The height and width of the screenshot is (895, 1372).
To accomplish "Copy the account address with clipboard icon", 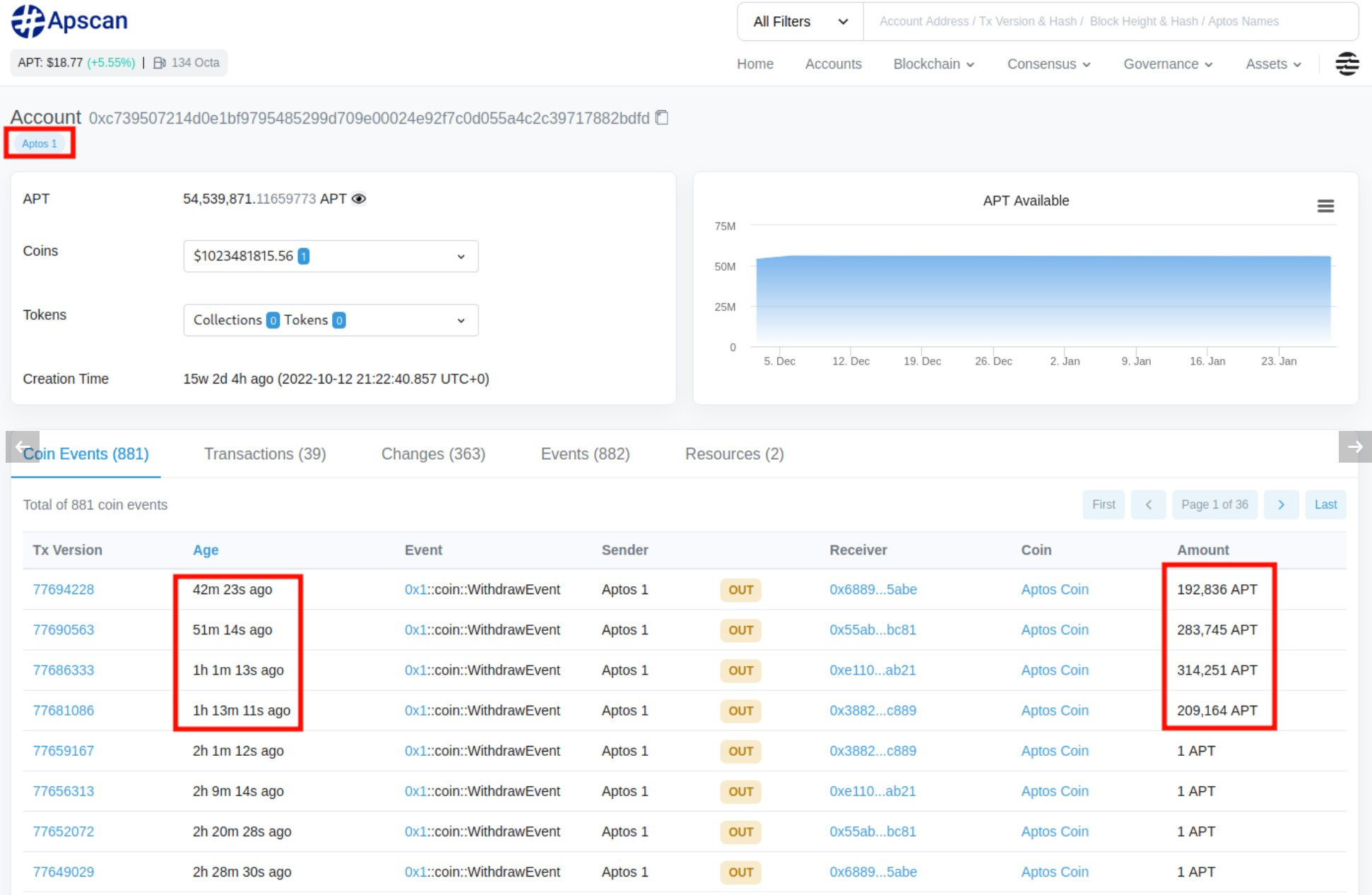I will [x=662, y=117].
